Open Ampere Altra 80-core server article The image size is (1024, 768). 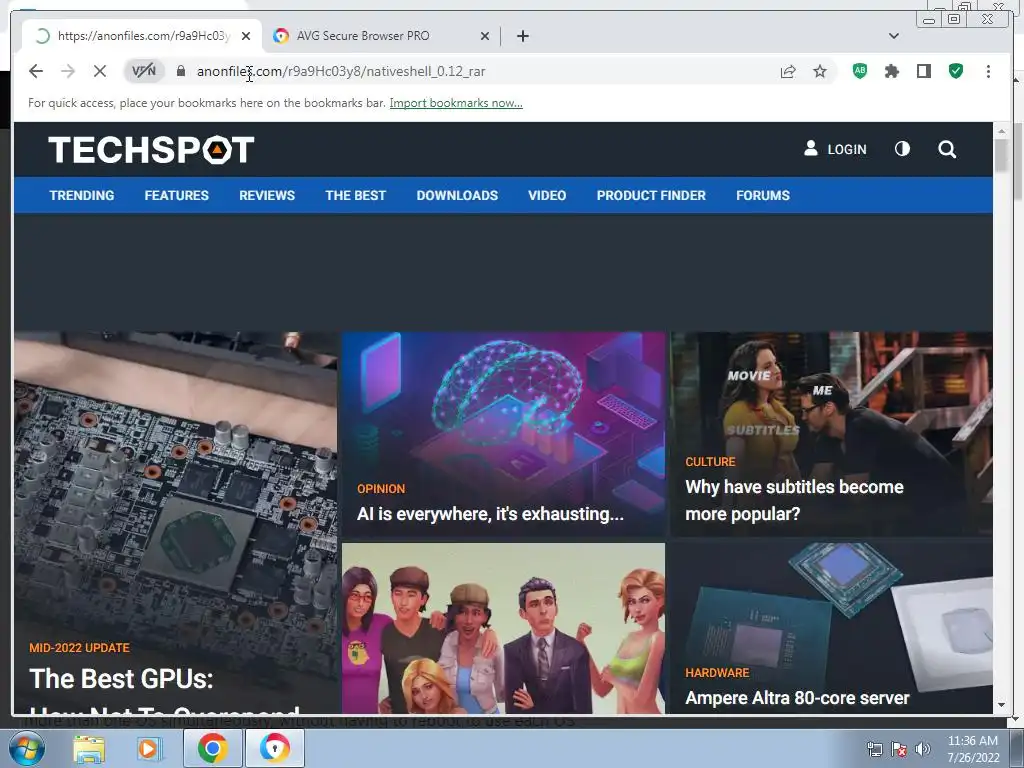click(797, 698)
